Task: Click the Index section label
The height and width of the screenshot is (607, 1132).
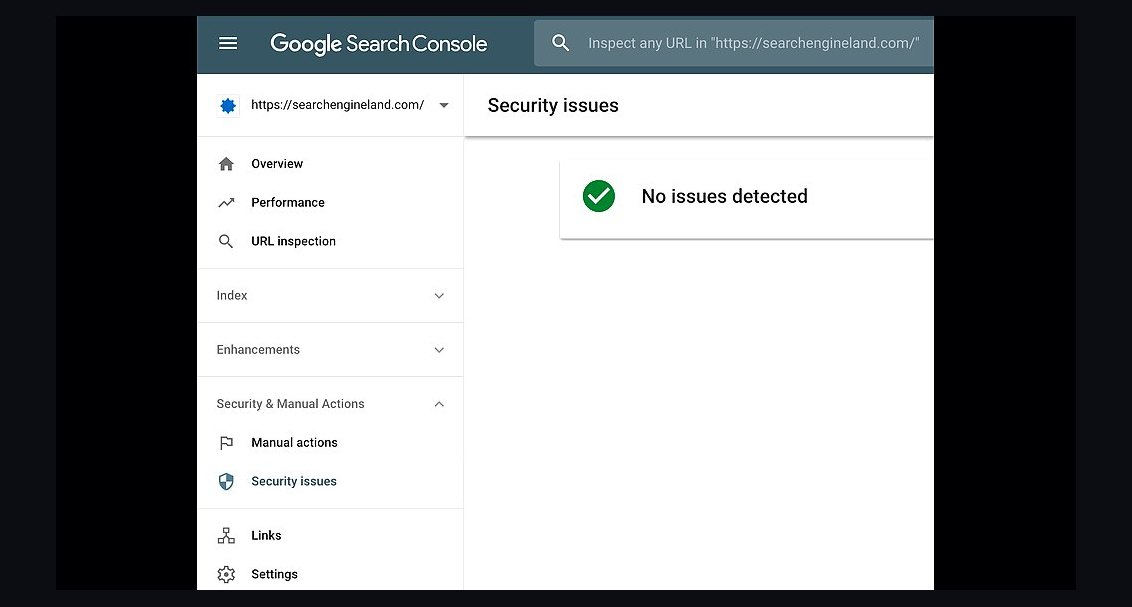Action: [x=232, y=295]
